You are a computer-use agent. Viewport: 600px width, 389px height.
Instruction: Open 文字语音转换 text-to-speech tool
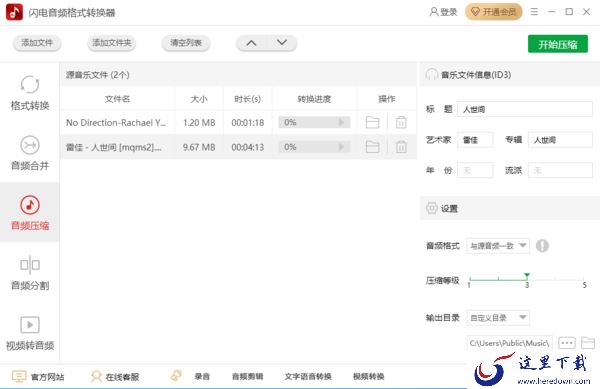coord(308,376)
